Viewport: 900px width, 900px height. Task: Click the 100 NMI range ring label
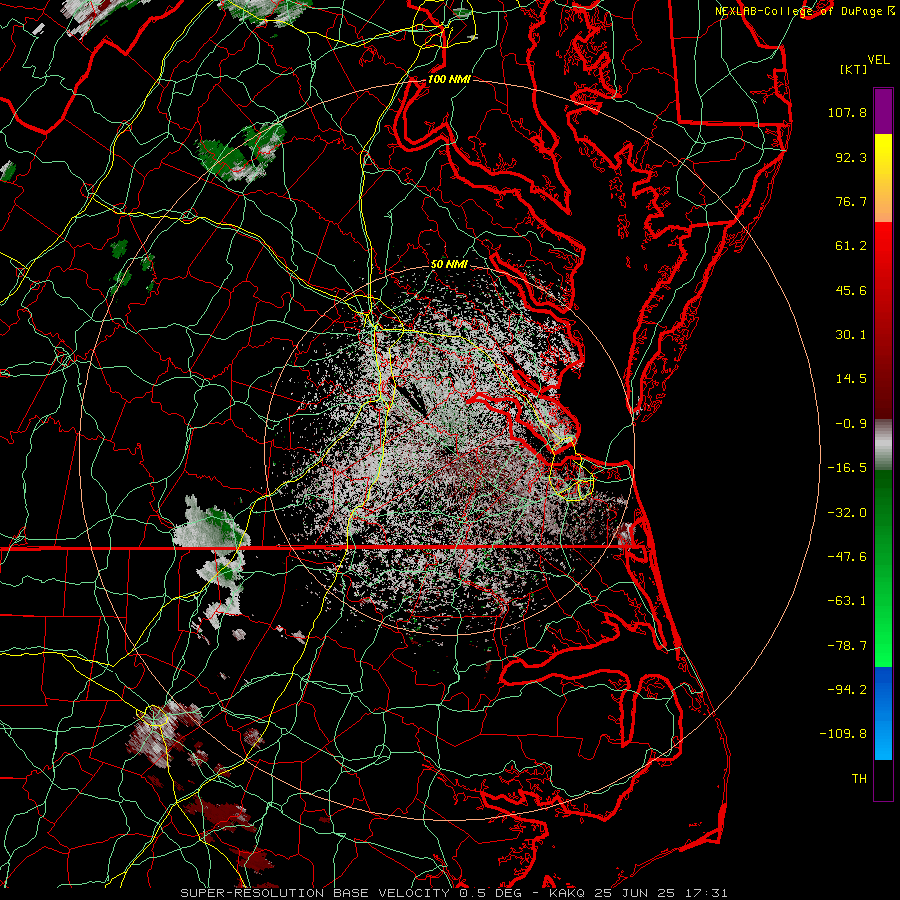[449, 79]
